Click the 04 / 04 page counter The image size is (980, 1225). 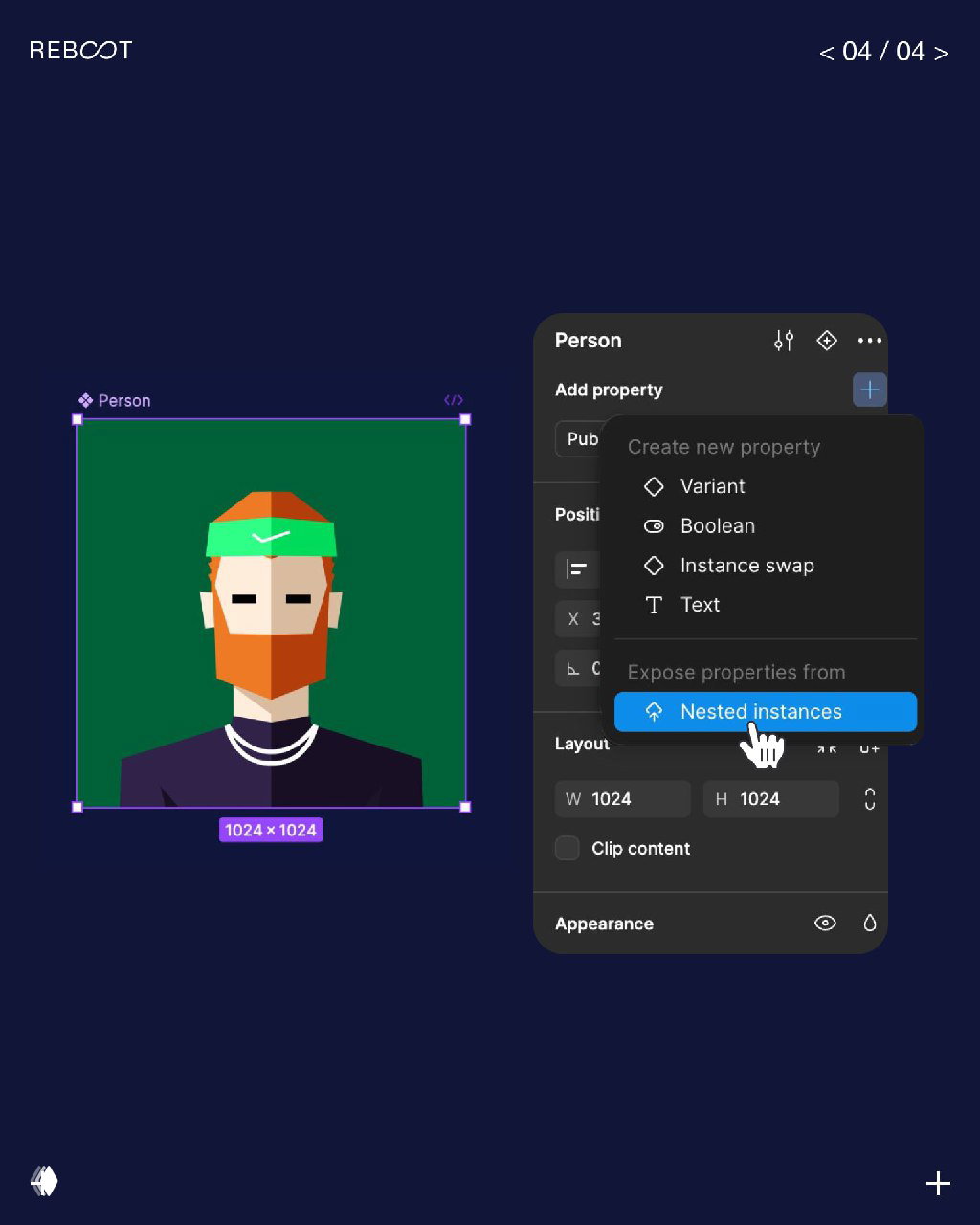click(x=883, y=52)
